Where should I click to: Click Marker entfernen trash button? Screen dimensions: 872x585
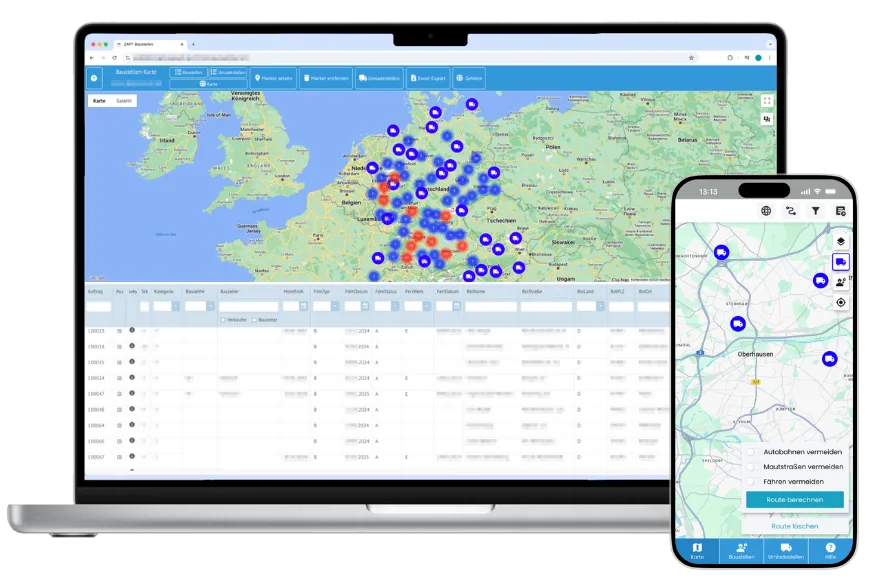(326, 78)
